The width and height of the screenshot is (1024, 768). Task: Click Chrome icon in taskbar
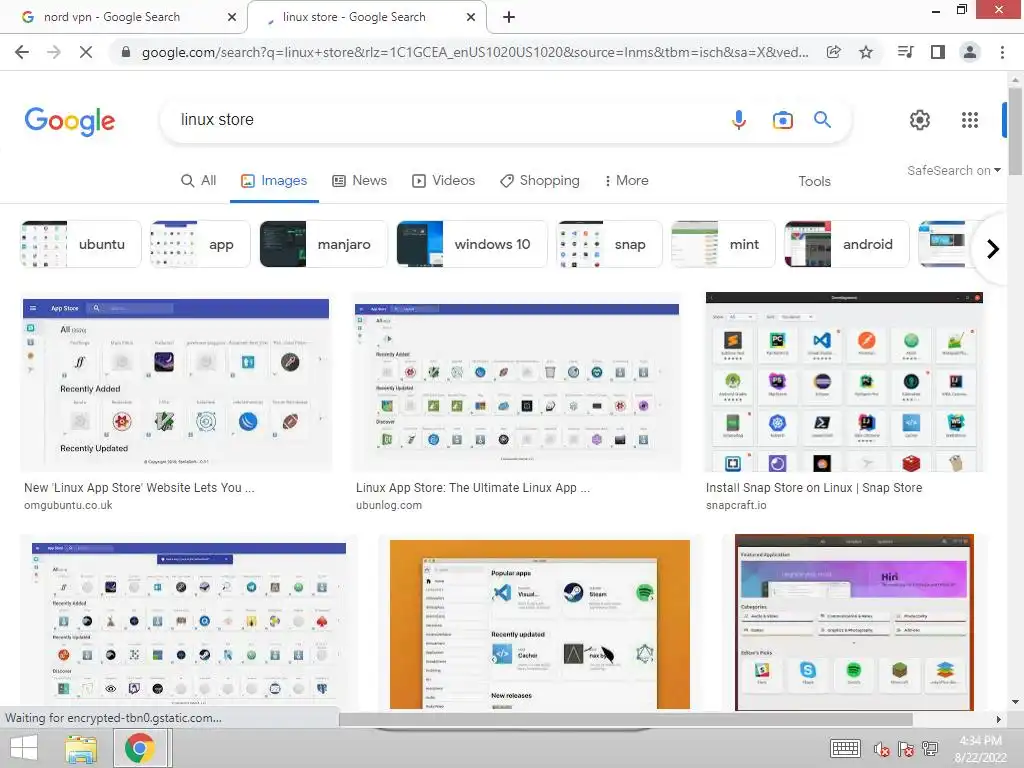tap(140, 748)
